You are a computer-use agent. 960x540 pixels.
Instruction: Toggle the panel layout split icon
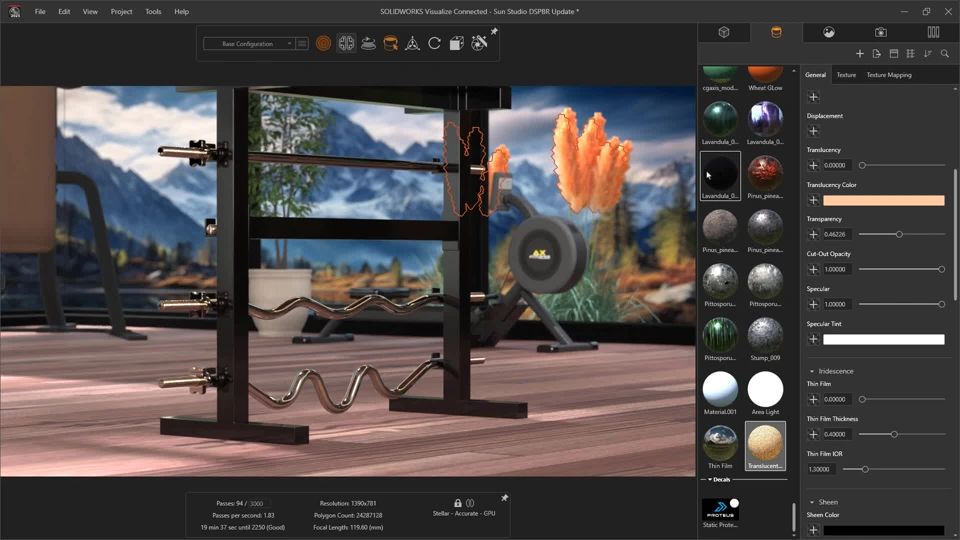pos(894,54)
